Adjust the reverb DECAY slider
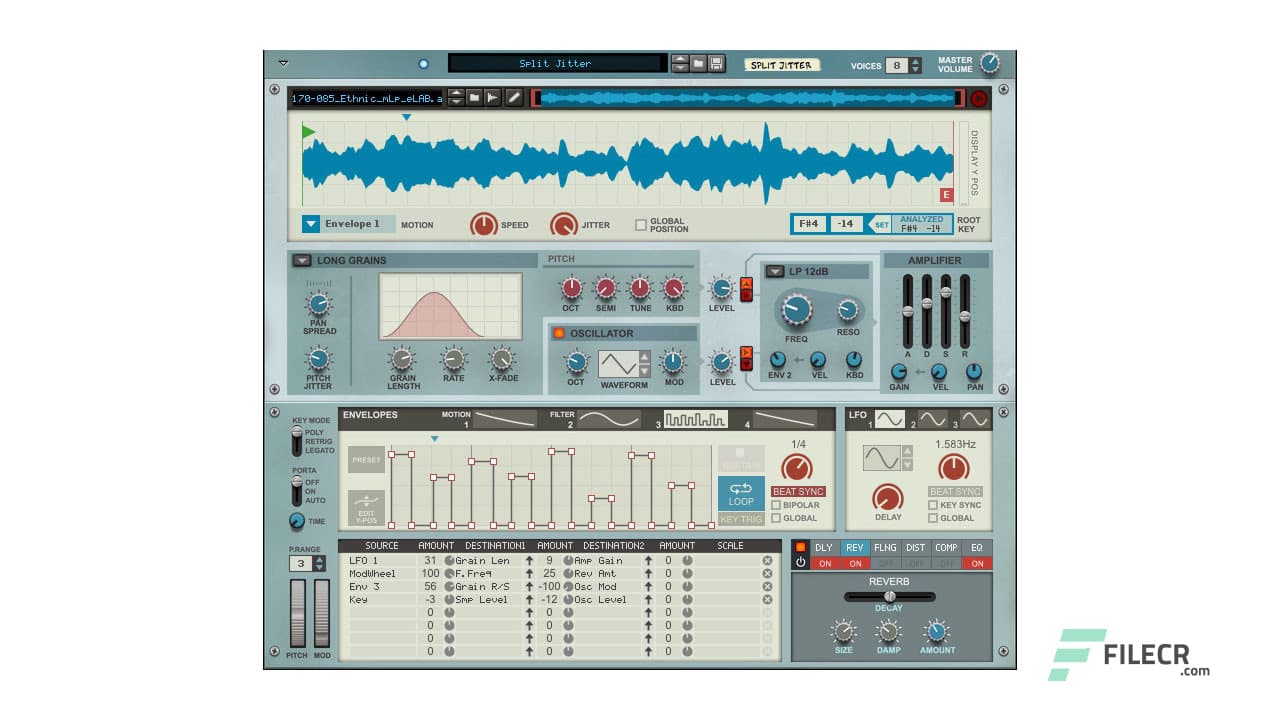The image size is (1280, 720). tap(888, 595)
